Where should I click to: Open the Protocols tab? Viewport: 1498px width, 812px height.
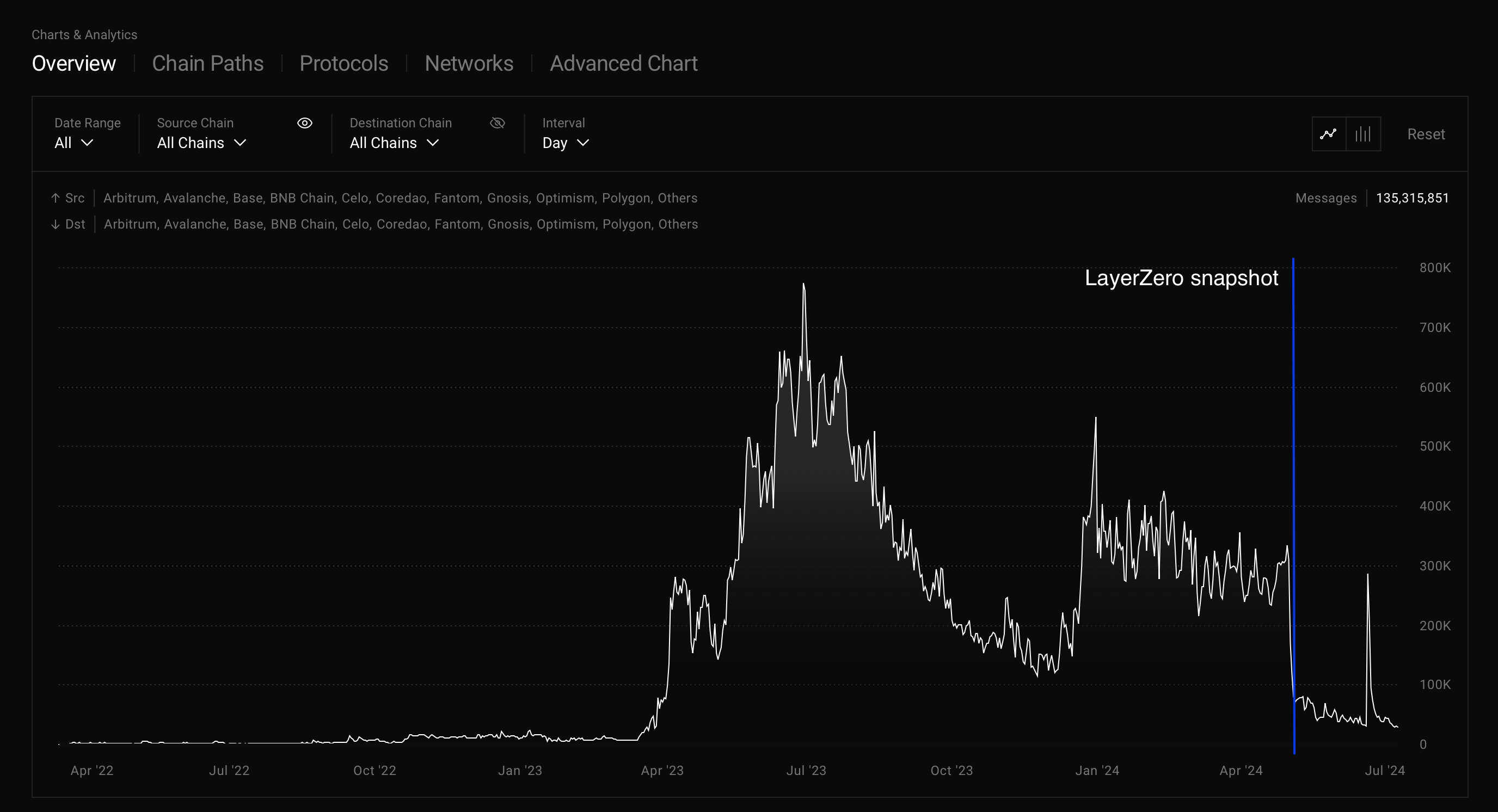click(x=343, y=63)
